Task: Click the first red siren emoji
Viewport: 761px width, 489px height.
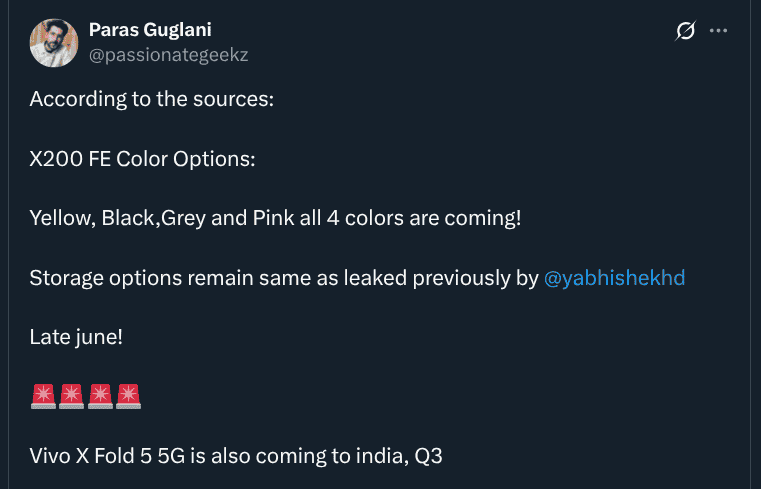Action: [x=43, y=396]
